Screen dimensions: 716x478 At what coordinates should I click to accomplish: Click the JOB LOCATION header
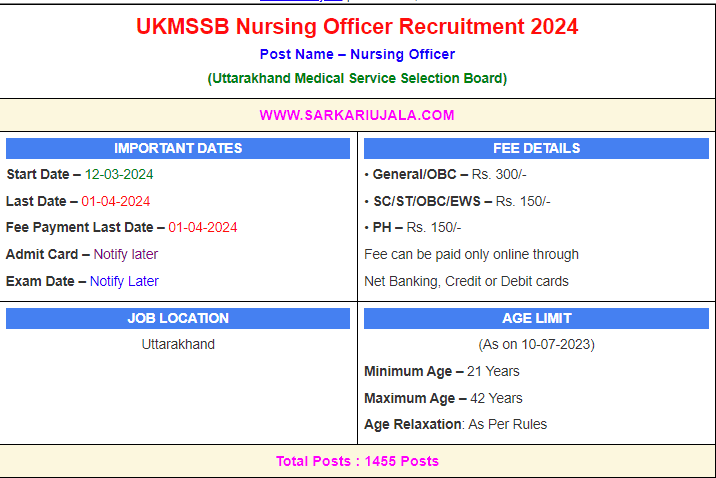[178, 318]
